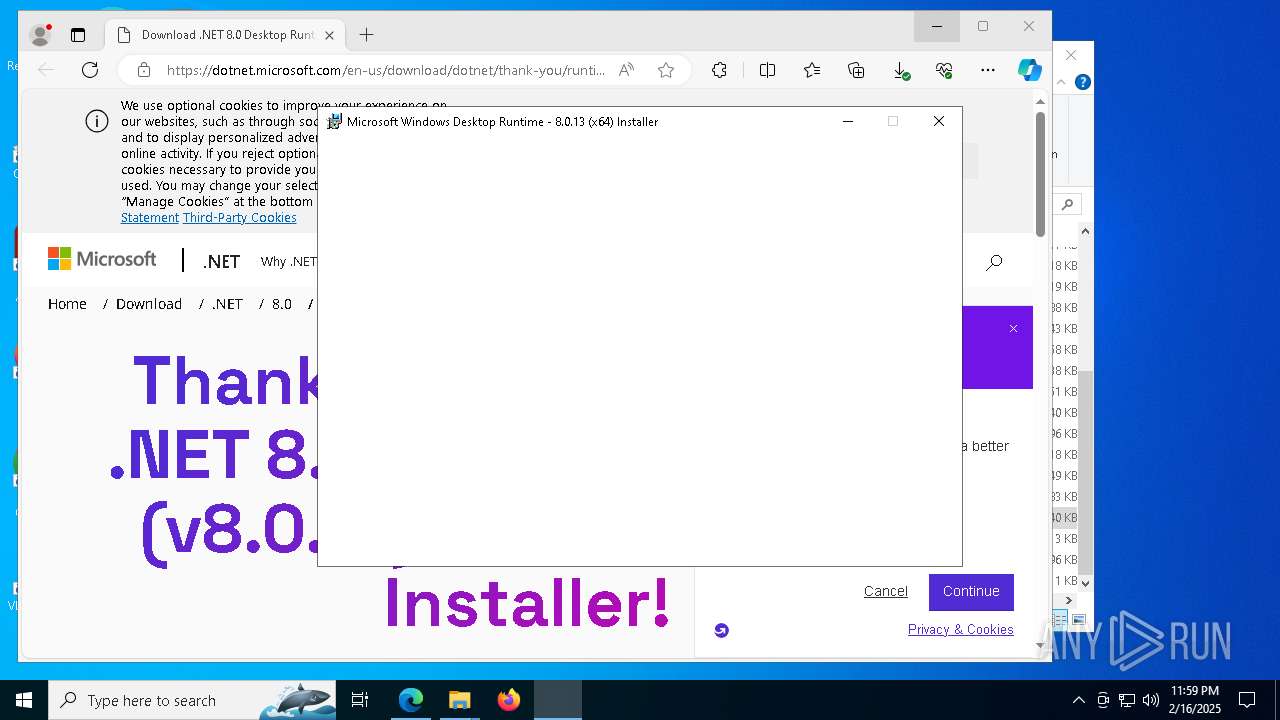Open the Windows Start menu
This screenshot has width=1280, height=720.
(24, 700)
